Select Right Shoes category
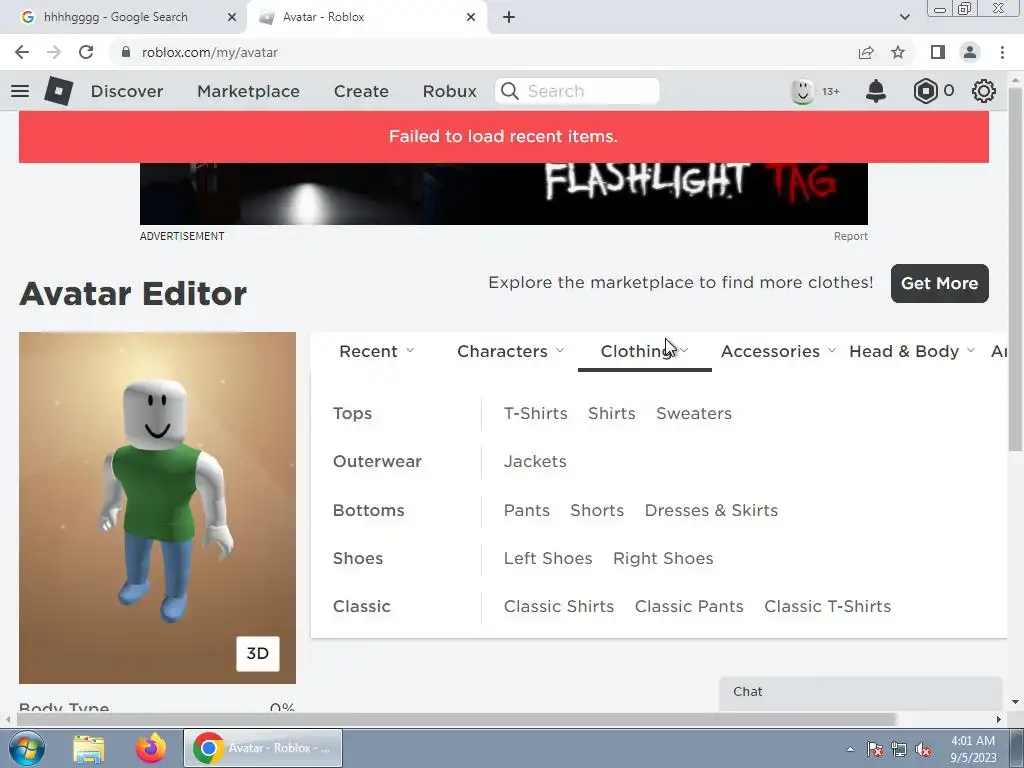The height and width of the screenshot is (768, 1024). (x=663, y=558)
